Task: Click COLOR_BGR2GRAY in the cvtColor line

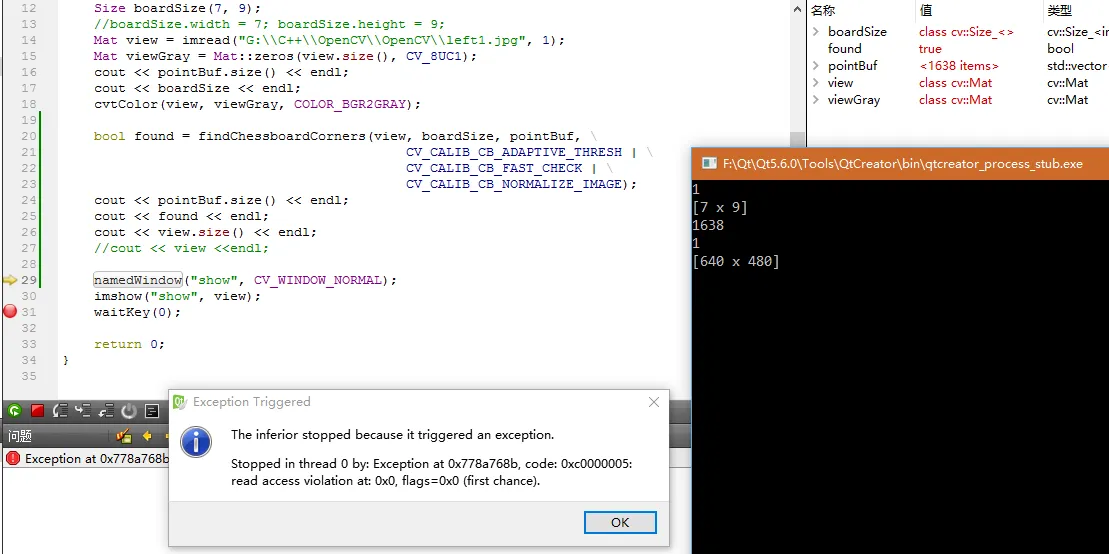Action: [x=350, y=104]
